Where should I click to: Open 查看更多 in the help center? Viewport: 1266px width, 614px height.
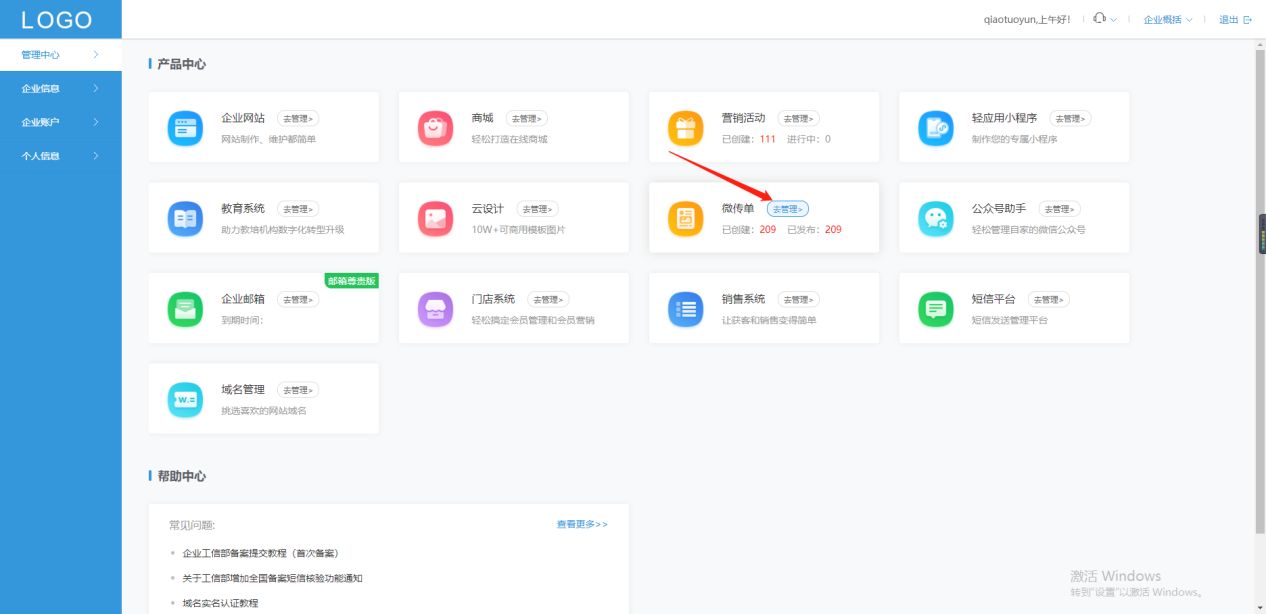pos(578,523)
